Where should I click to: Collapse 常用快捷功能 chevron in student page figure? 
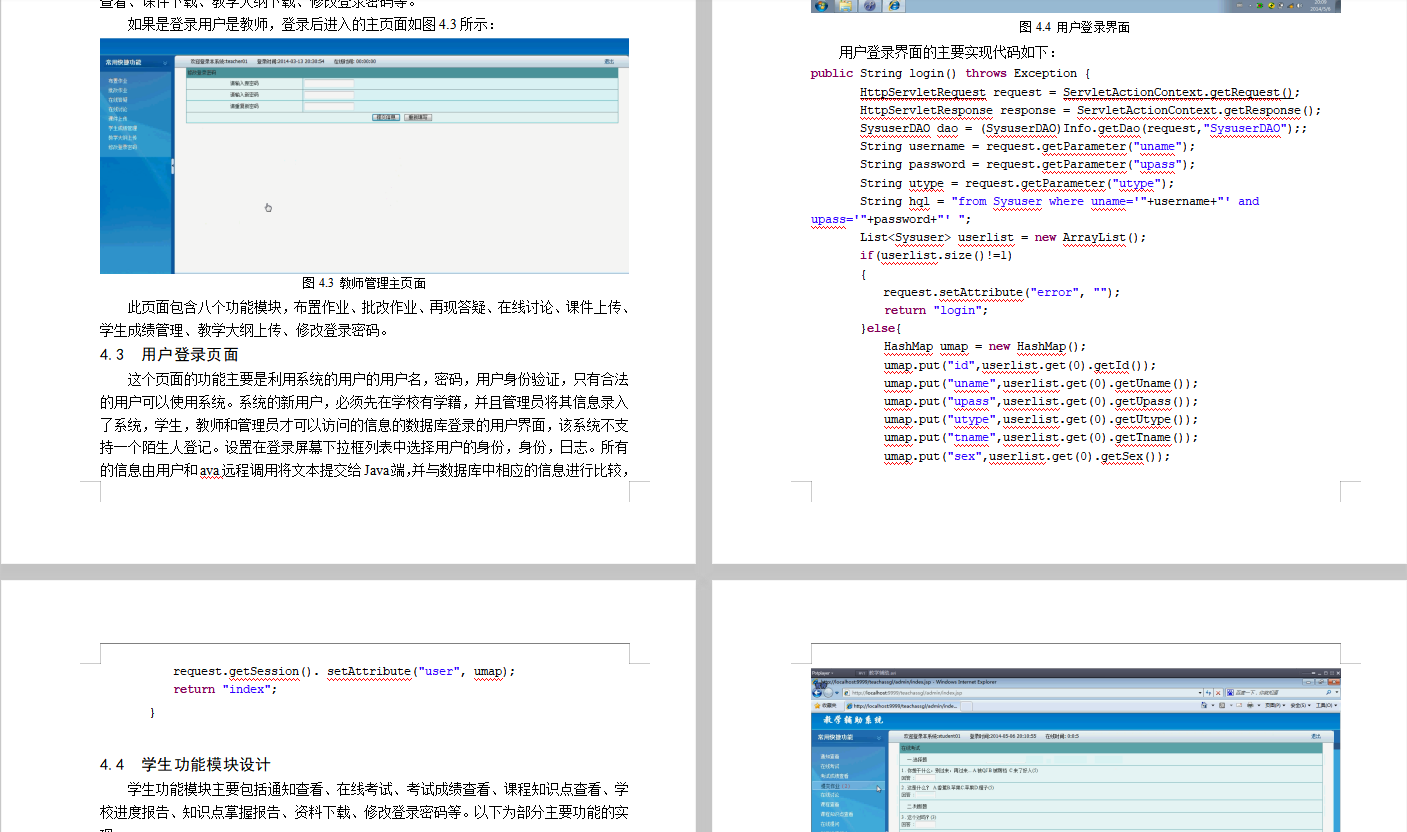[x=878, y=736]
